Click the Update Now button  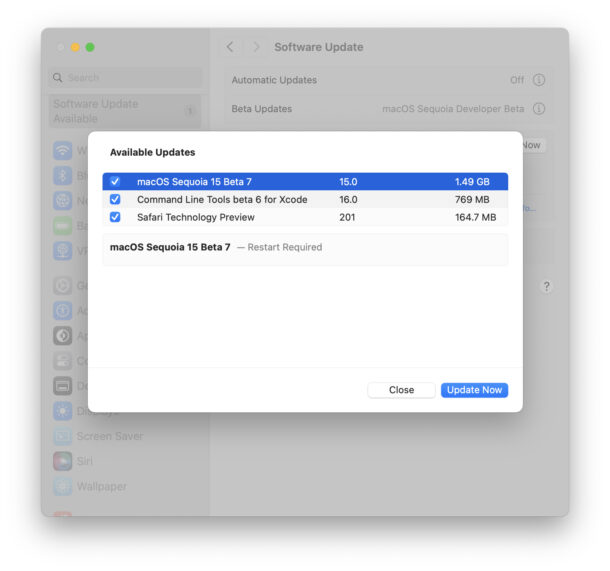coord(474,390)
